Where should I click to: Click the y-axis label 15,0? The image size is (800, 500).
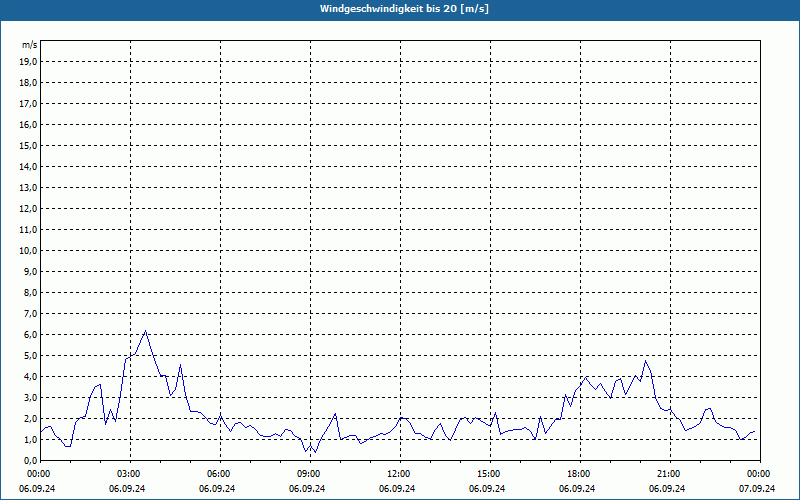coord(30,145)
